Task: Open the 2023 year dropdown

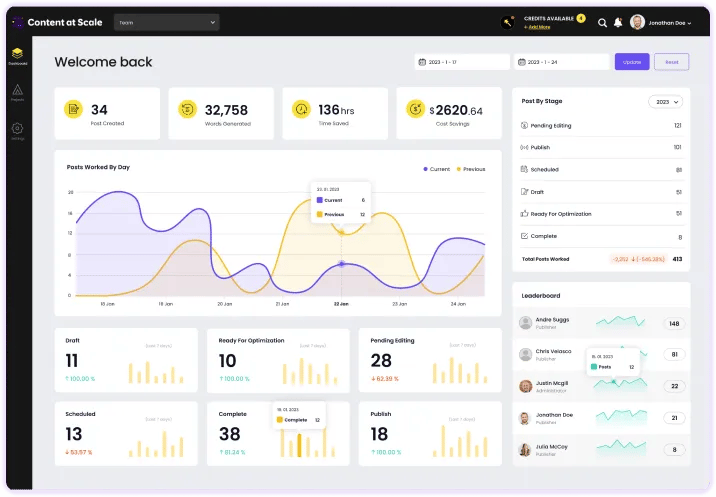Action: [666, 102]
